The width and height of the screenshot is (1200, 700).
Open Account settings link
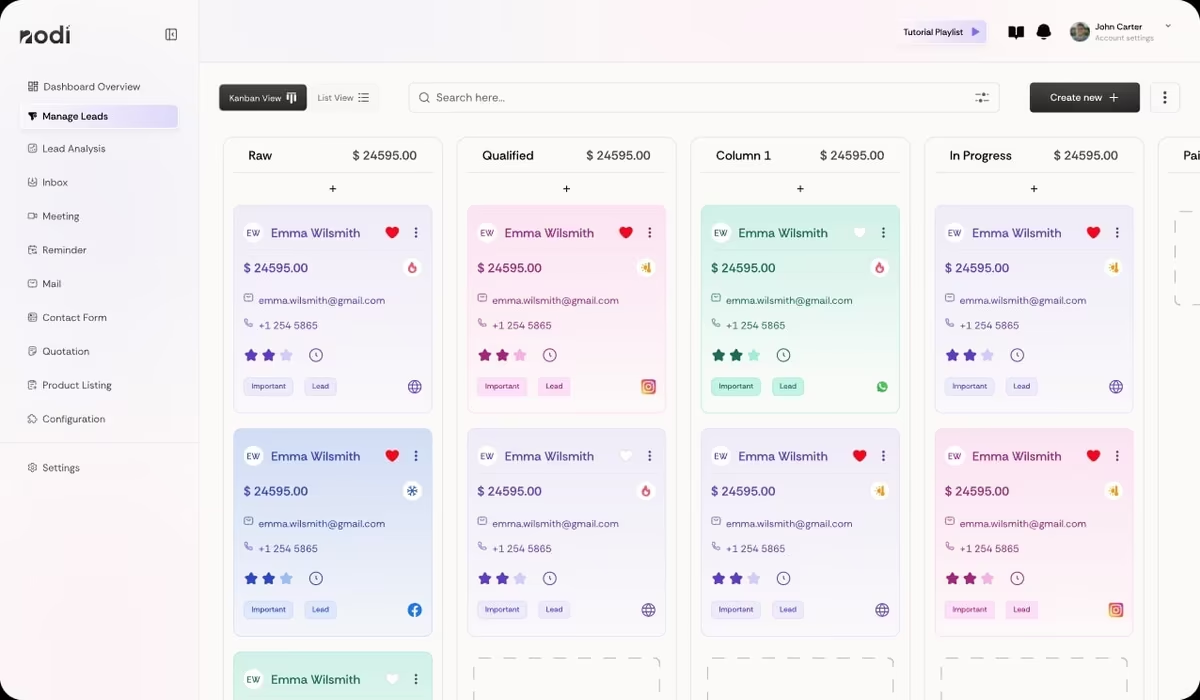click(1124, 39)
